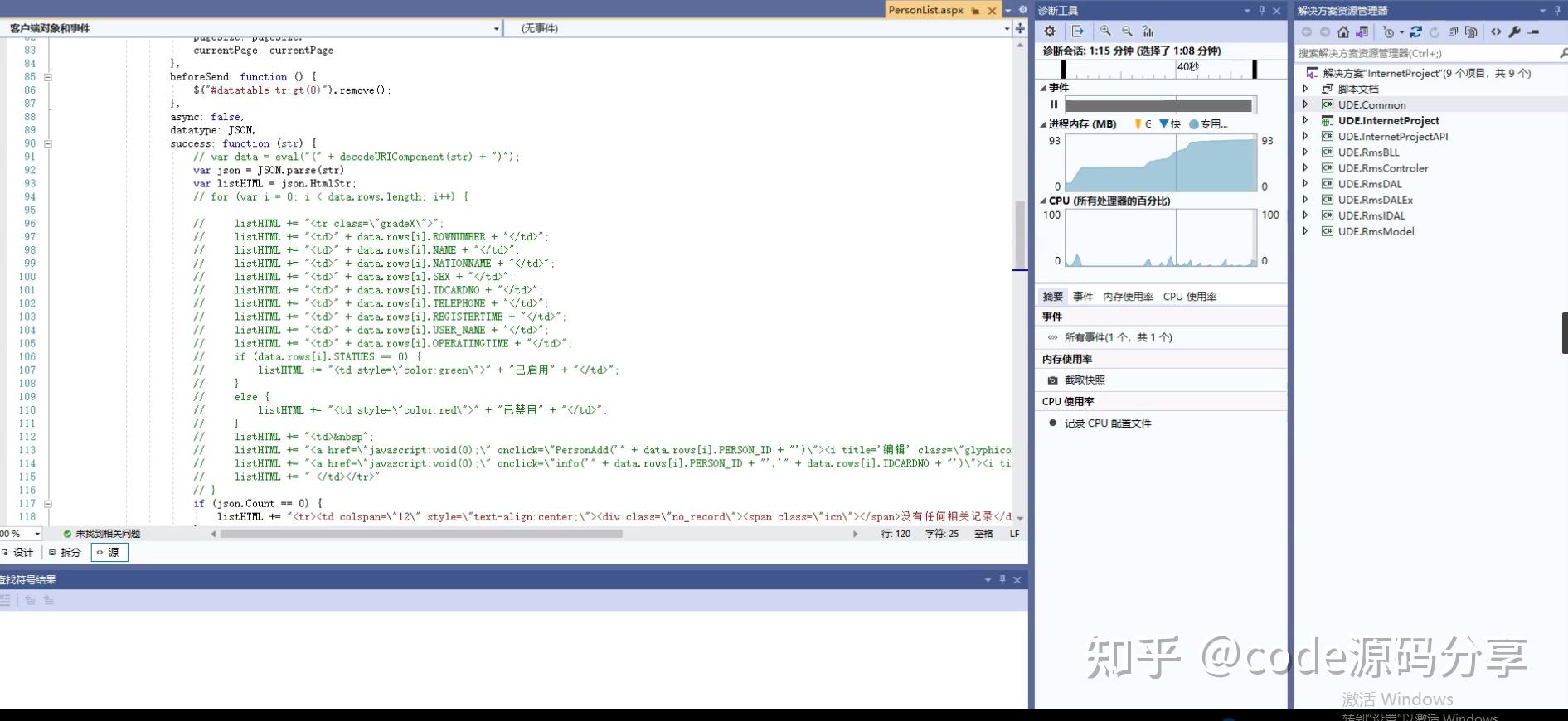
Task: Click 截取快照 link
Action: (1085, 380)
